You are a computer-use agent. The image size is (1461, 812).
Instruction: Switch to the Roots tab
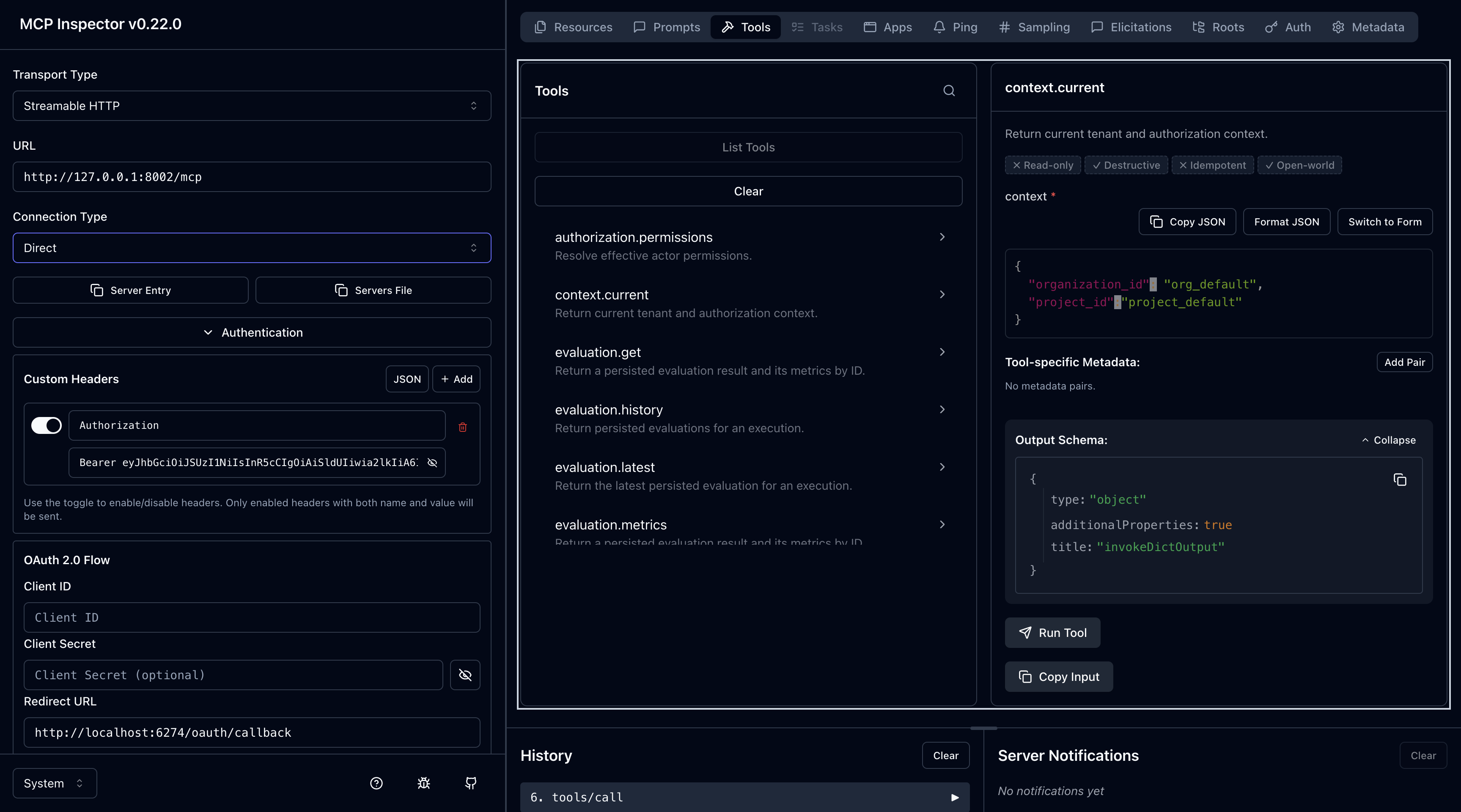[1218, 27]
